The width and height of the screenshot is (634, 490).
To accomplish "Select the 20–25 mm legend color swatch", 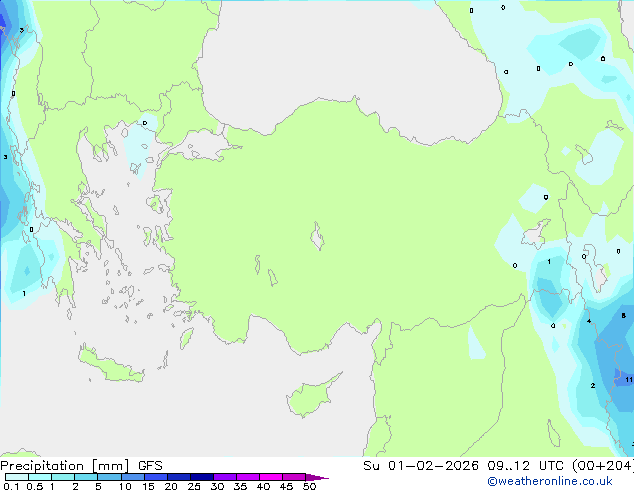I will coord(178,477).
